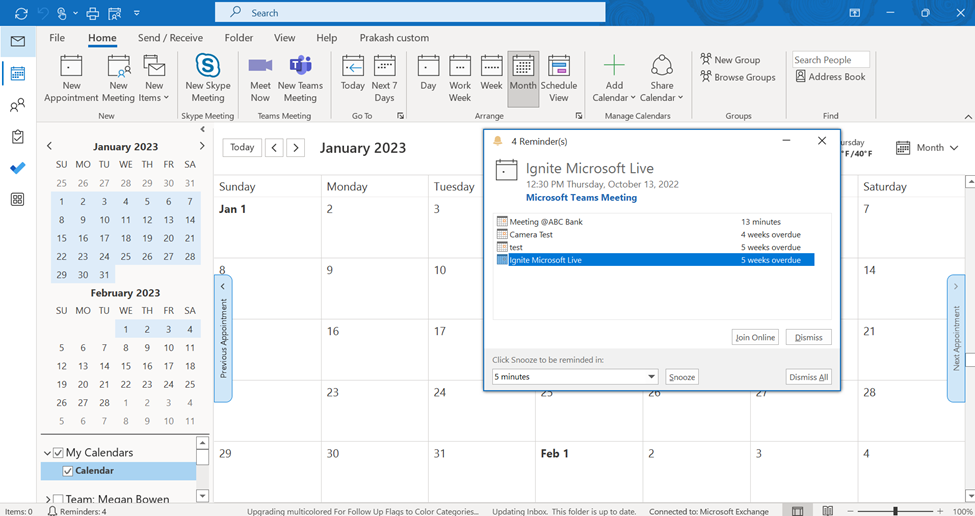Check the Team: Megan Bowen calendar

pos(58,499)
